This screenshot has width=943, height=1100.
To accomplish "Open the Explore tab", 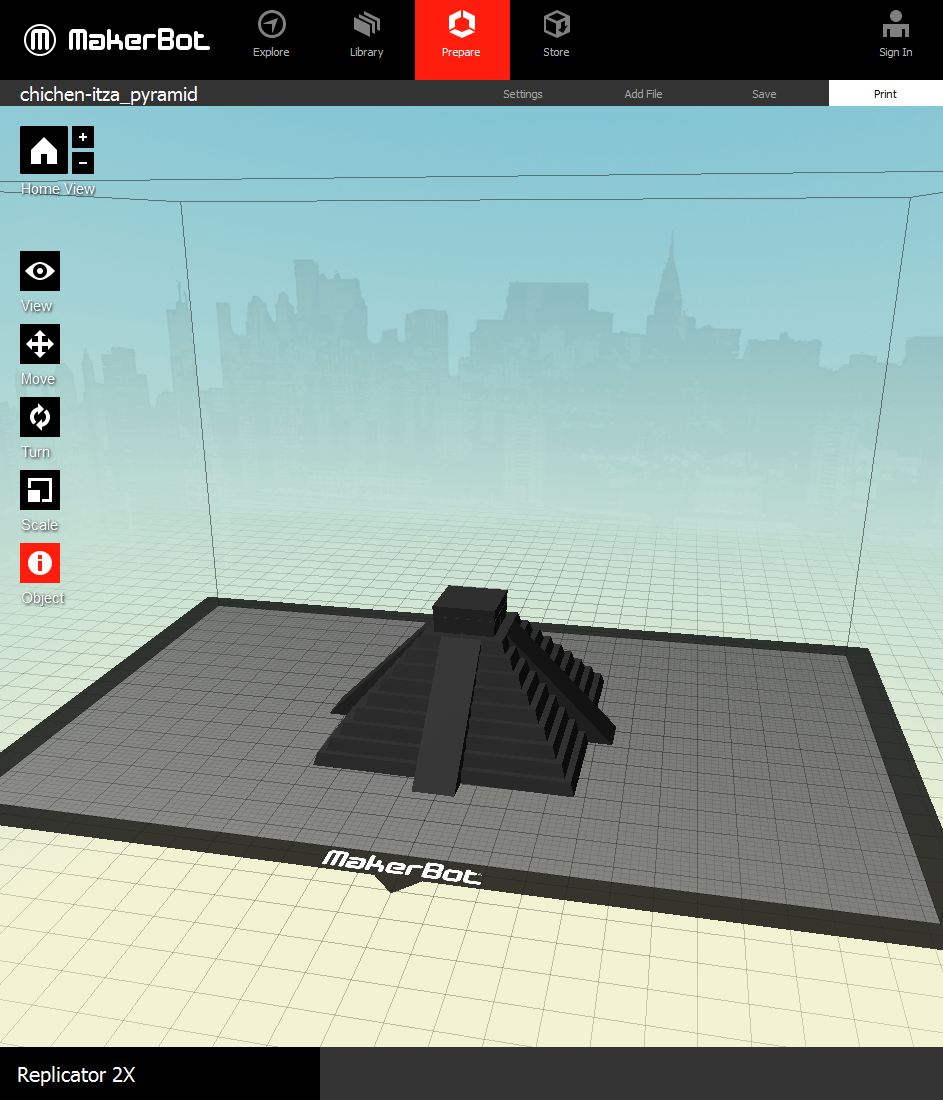I will coord(271,35).
